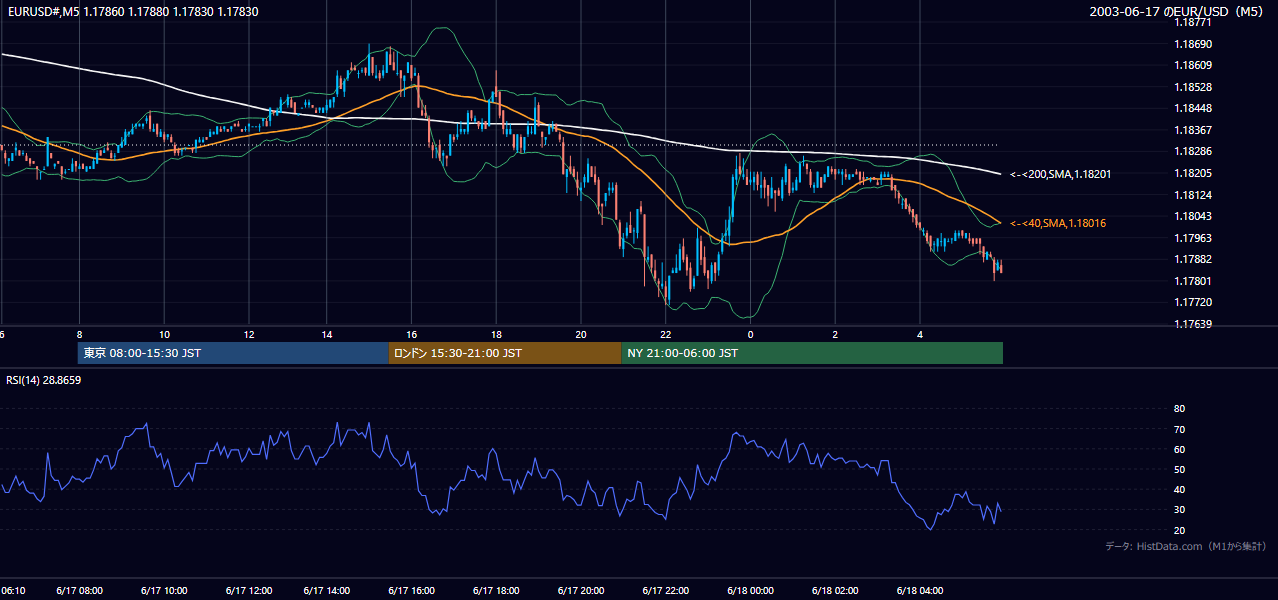Click price level 1.18528 on axis

pos(1194,87)
